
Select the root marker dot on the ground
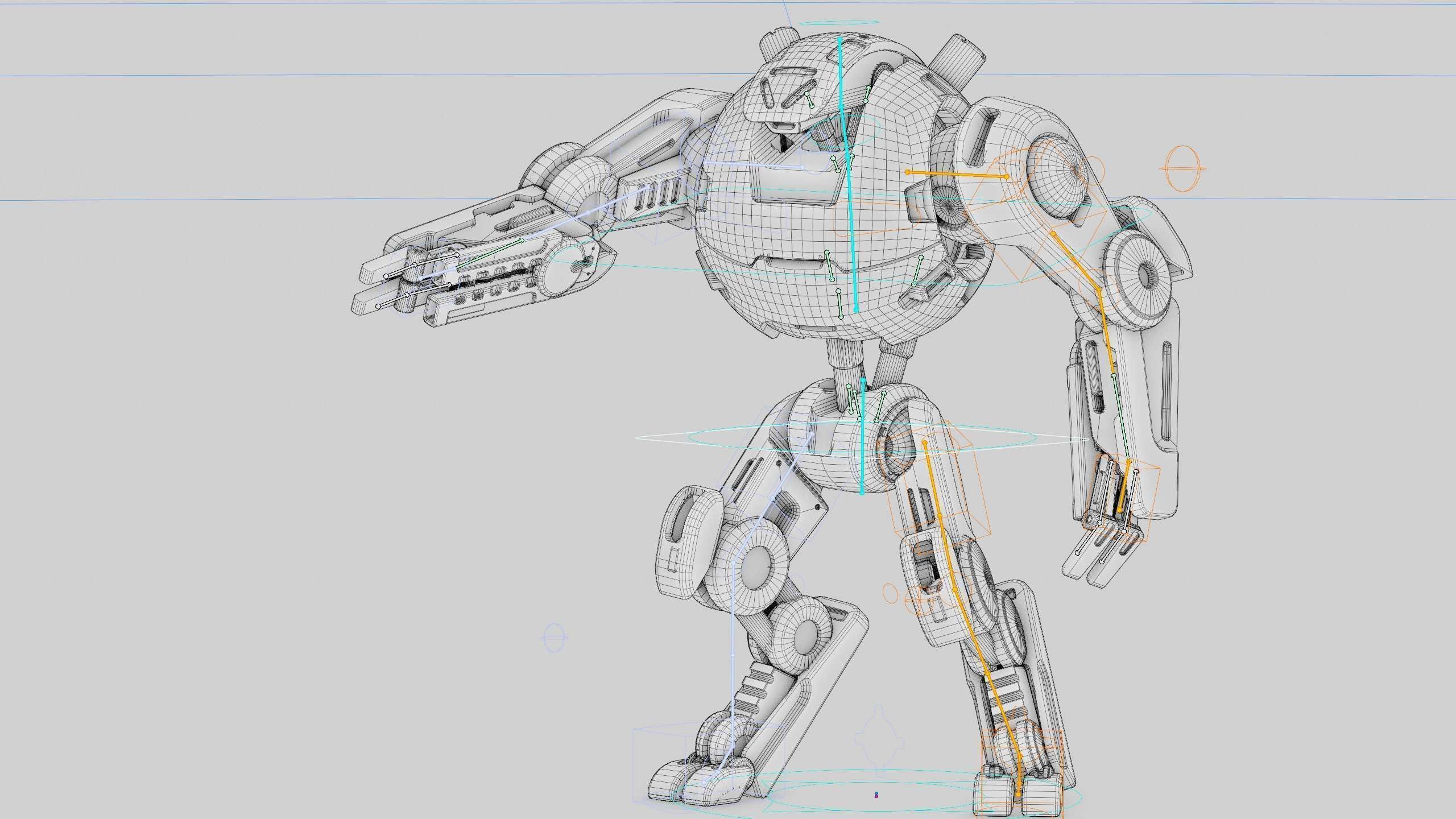click(876, 795)
